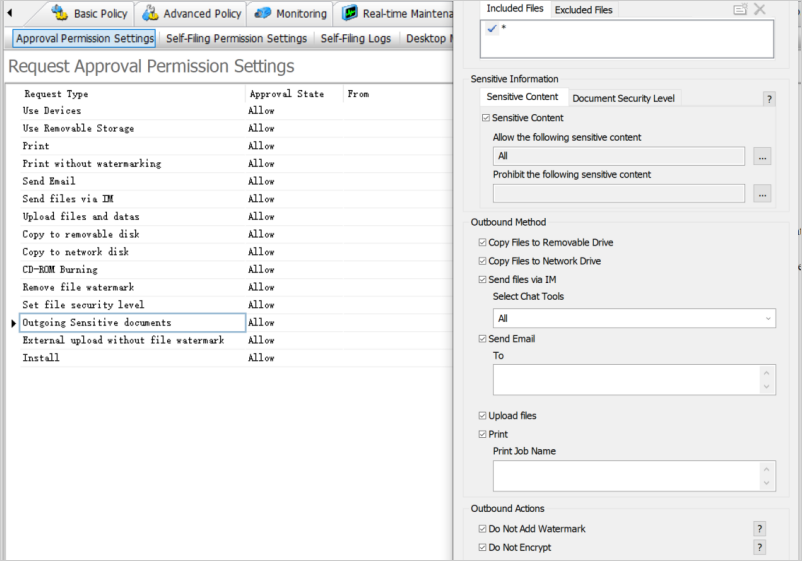The height and width of the screenshot is (561, 802).
Task: Open help for Do Not Encrypt
Action: pyautogui.click(x=760, y=547)
